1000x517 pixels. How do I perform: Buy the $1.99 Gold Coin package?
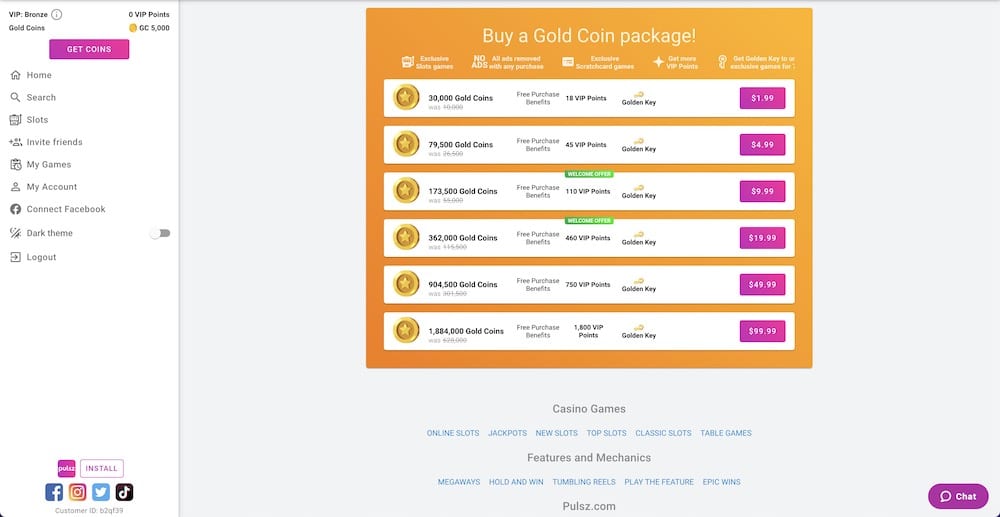pos(762,98)
